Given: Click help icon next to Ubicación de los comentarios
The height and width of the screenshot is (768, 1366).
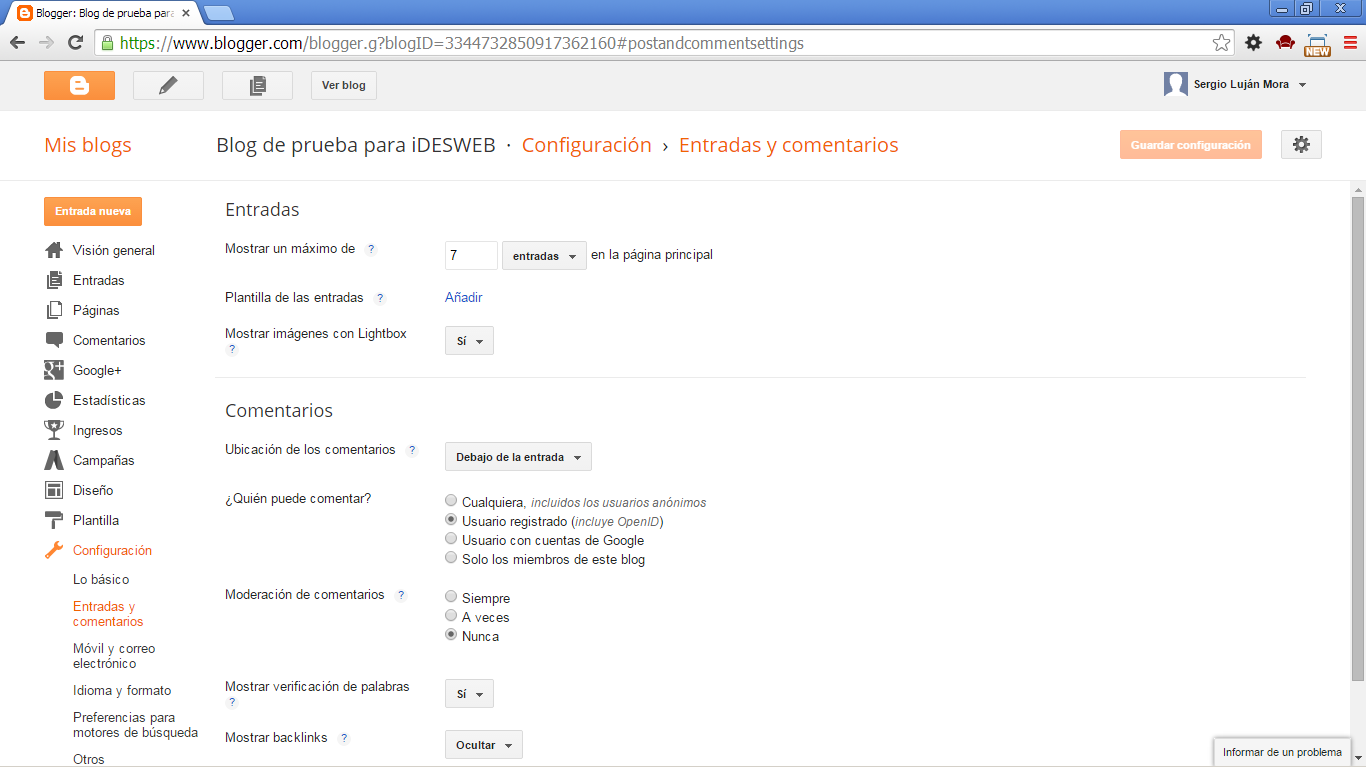Looking at the screenshot, I should [x=412, y=450].
